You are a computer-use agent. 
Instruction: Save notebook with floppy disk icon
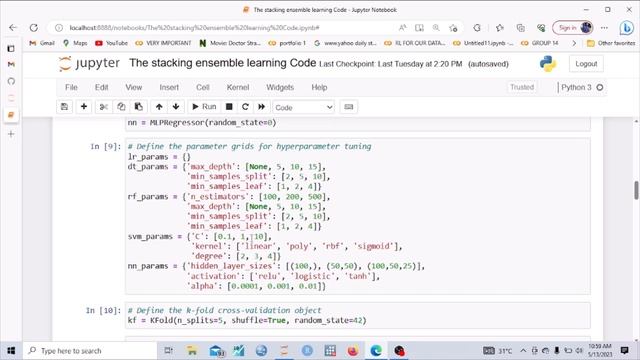pyautogui.click(x=64, y=107)
